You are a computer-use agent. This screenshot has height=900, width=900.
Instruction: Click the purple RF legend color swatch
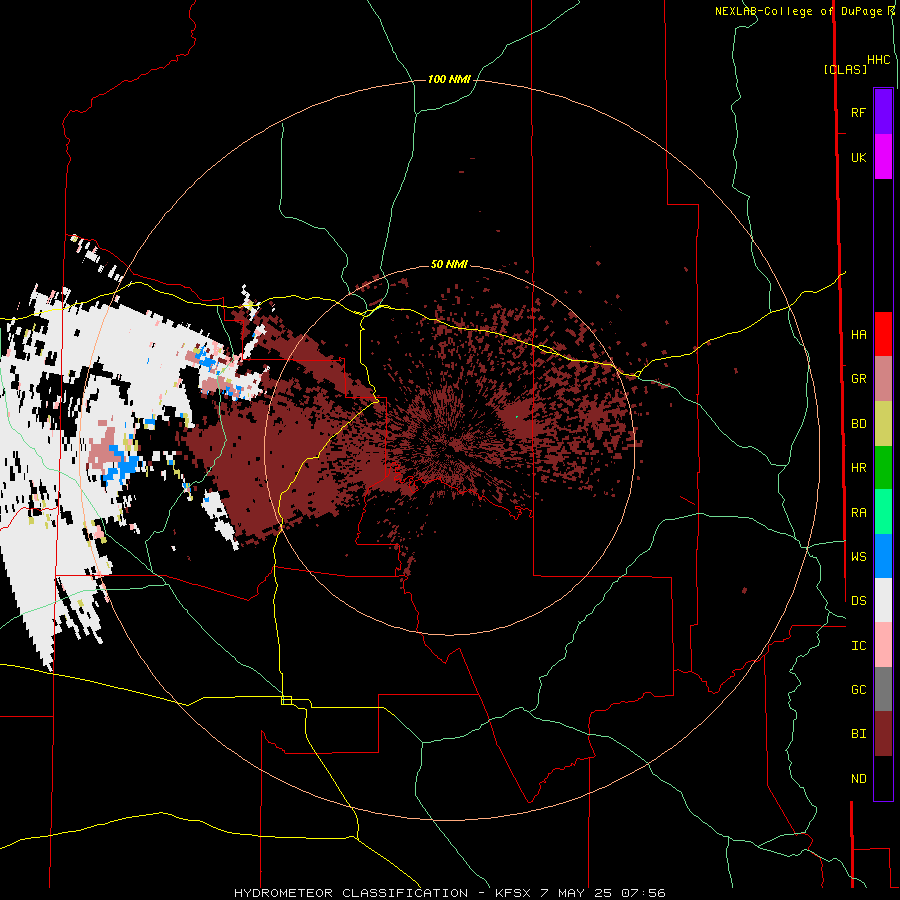point(883,112)
